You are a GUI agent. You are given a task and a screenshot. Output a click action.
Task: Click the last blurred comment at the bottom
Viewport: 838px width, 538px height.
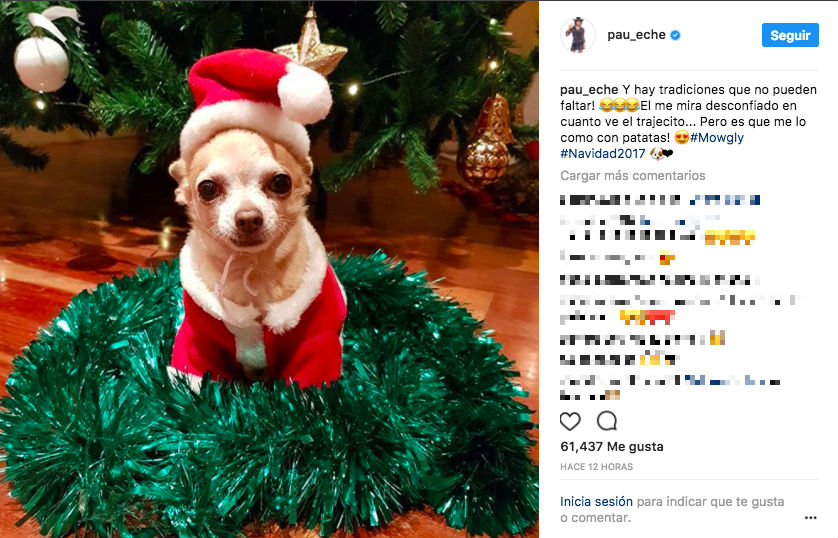(x=670, y=388)
